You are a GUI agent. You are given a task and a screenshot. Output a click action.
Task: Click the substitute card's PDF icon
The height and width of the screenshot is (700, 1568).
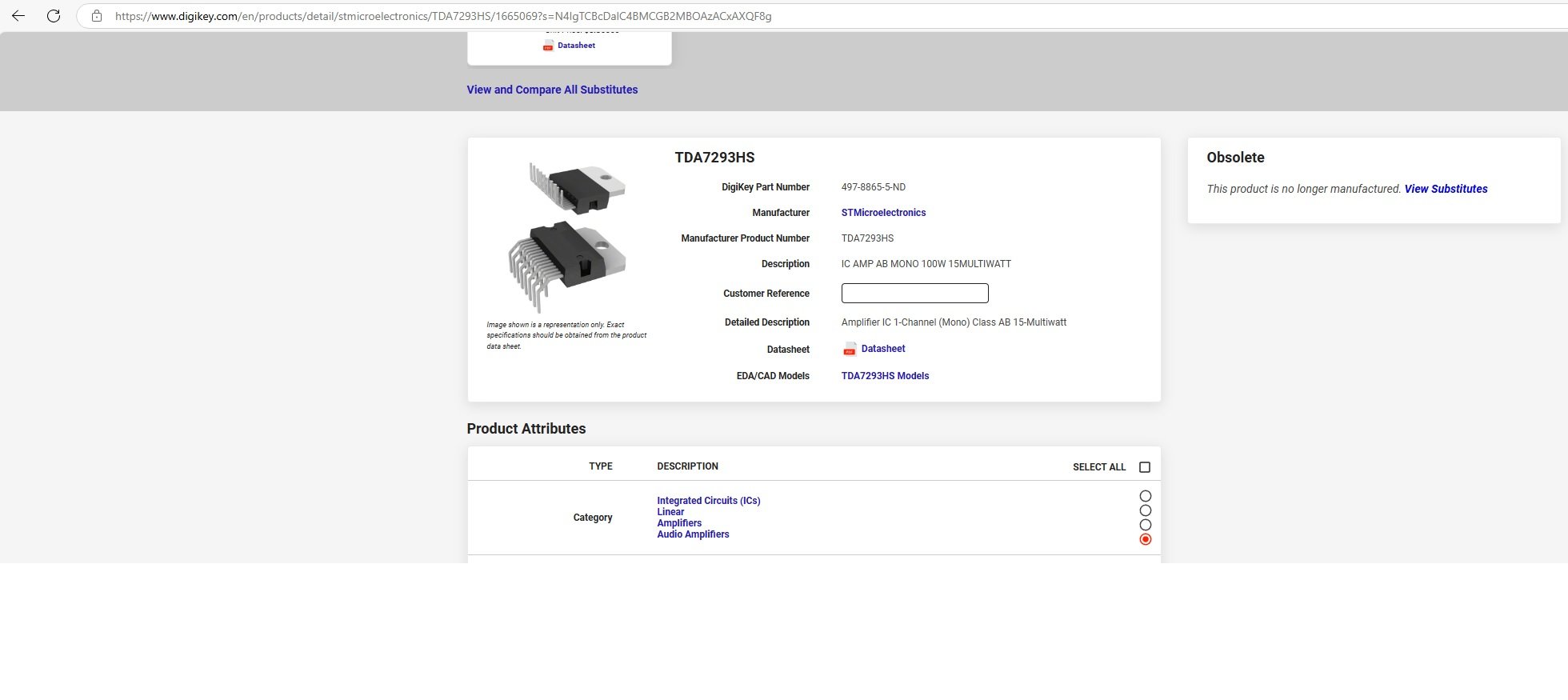(548, 46)
